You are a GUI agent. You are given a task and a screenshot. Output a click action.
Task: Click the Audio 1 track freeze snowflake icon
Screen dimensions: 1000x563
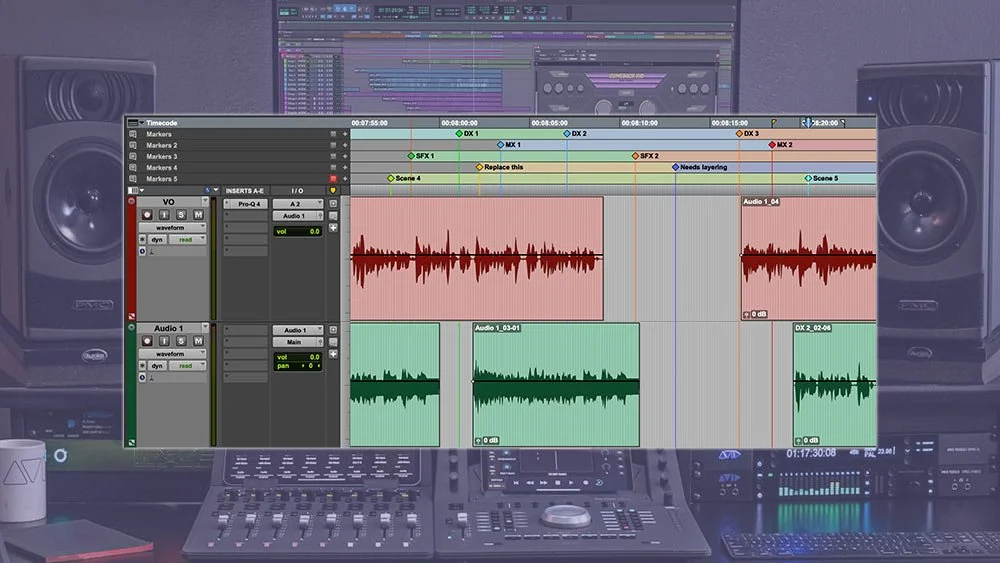[142, 366]
